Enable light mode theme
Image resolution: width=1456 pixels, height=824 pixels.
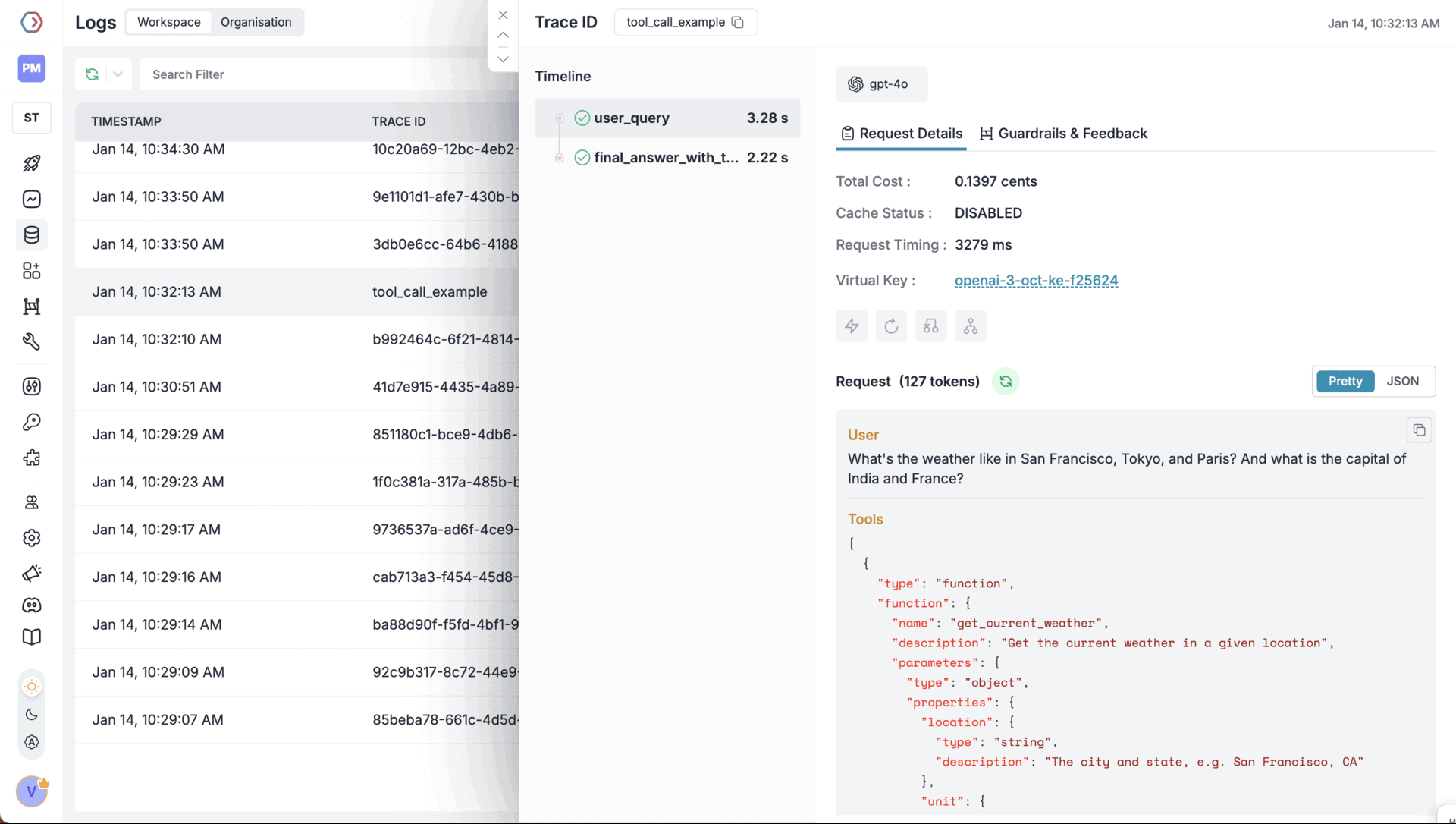tap(31, 686)
